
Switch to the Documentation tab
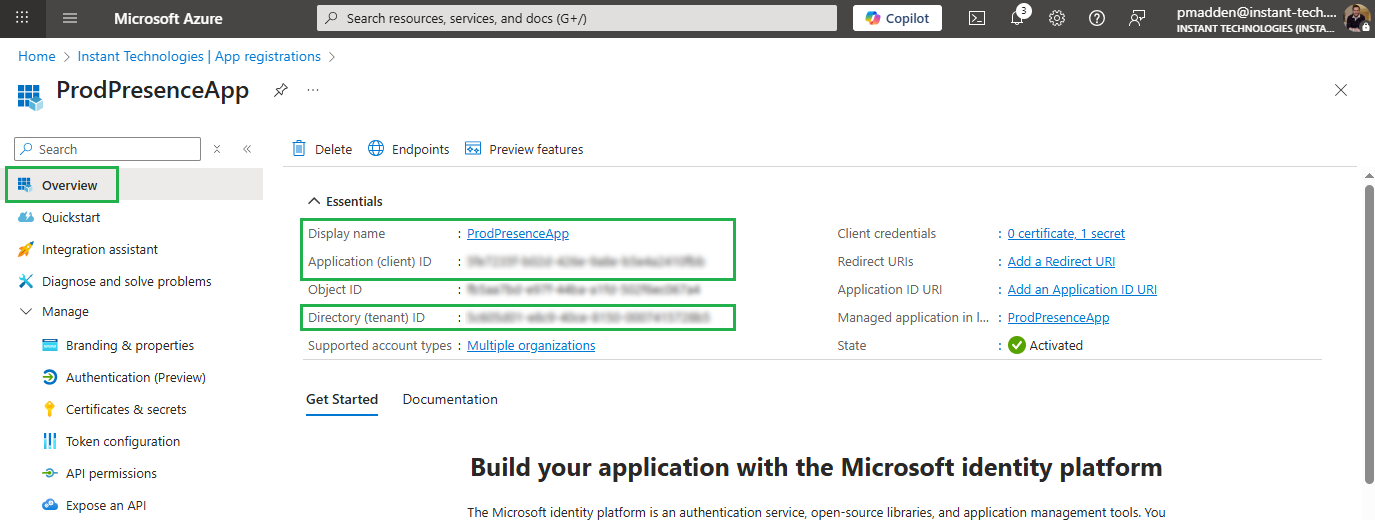point(450,399)
